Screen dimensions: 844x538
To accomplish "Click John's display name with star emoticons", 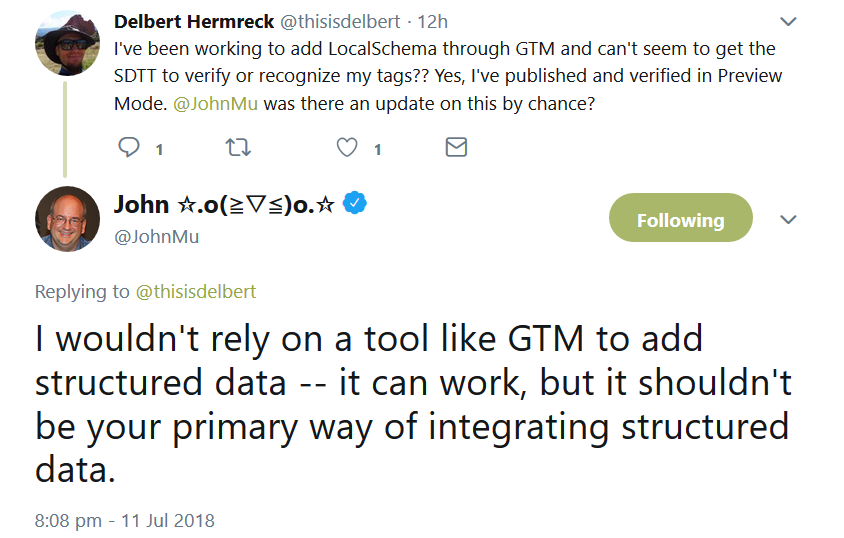I will (224, 204).
